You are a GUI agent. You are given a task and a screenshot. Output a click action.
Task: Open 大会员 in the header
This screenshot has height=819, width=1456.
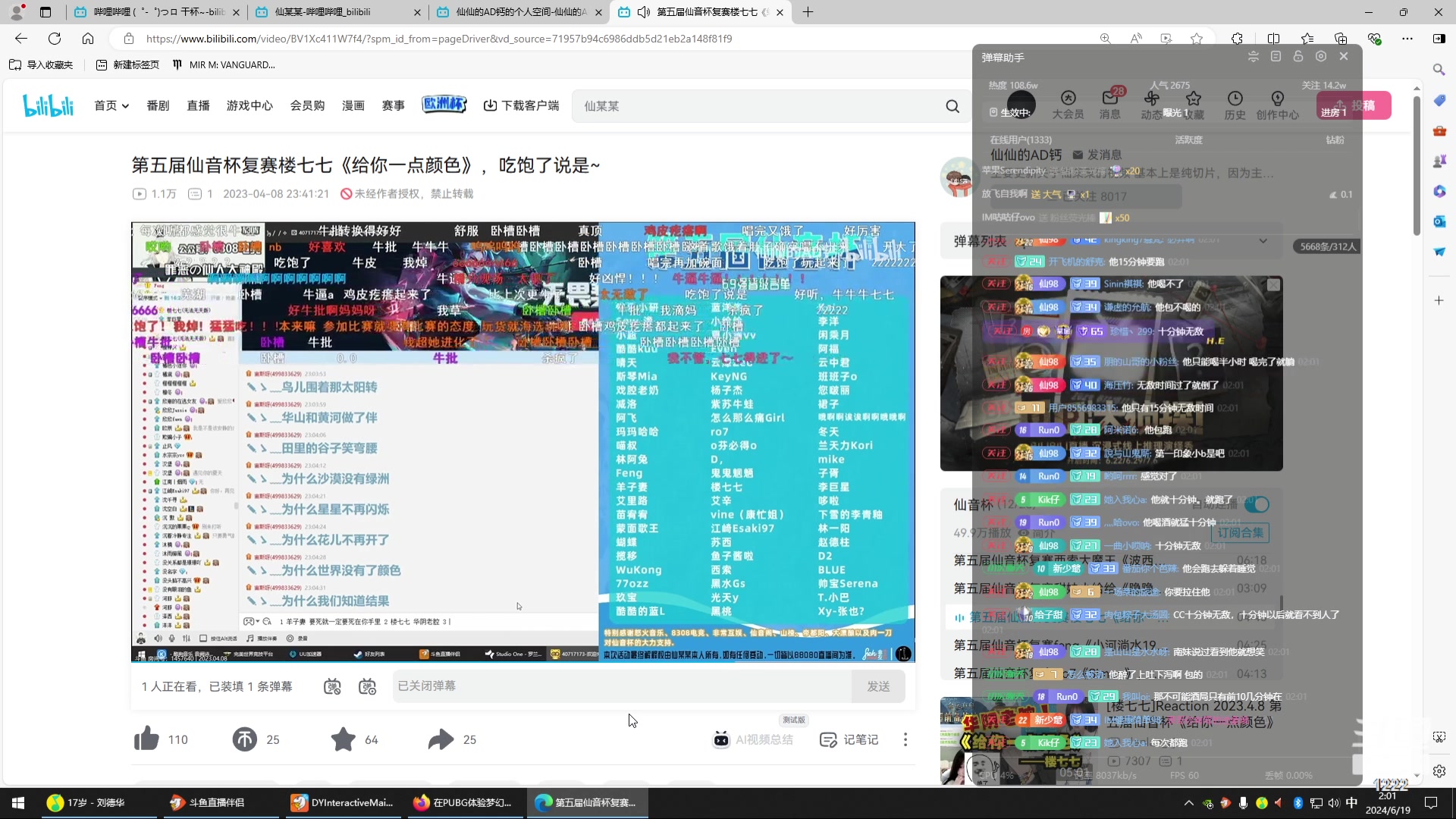point(1068,105)
